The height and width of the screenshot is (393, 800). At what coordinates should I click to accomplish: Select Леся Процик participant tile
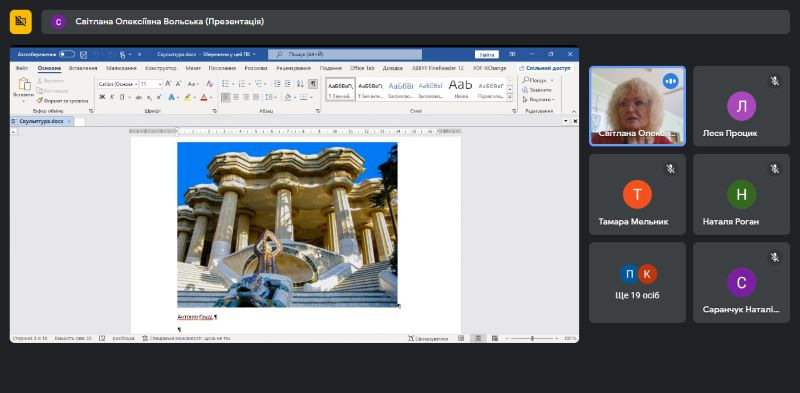[741, 106]
